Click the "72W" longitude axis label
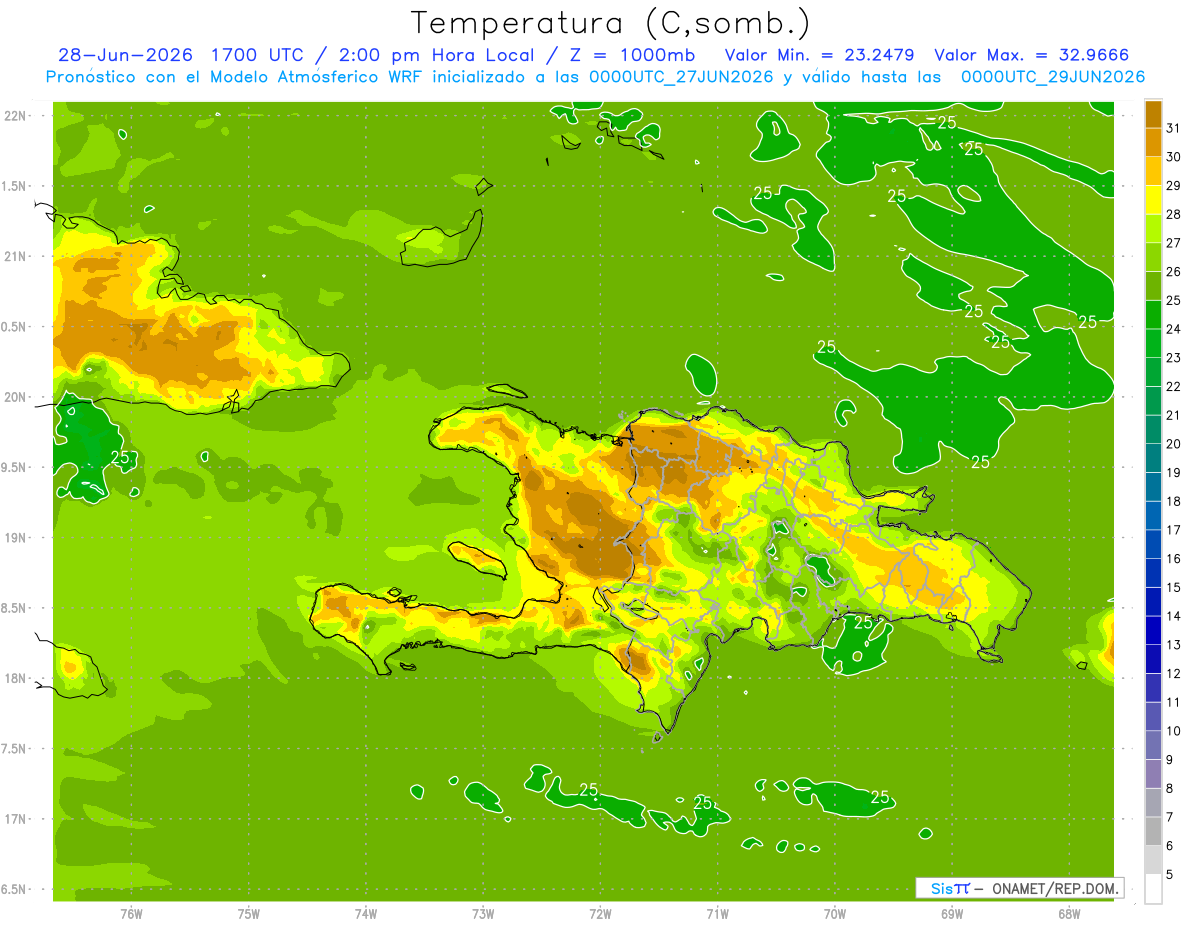 point(601,914)
